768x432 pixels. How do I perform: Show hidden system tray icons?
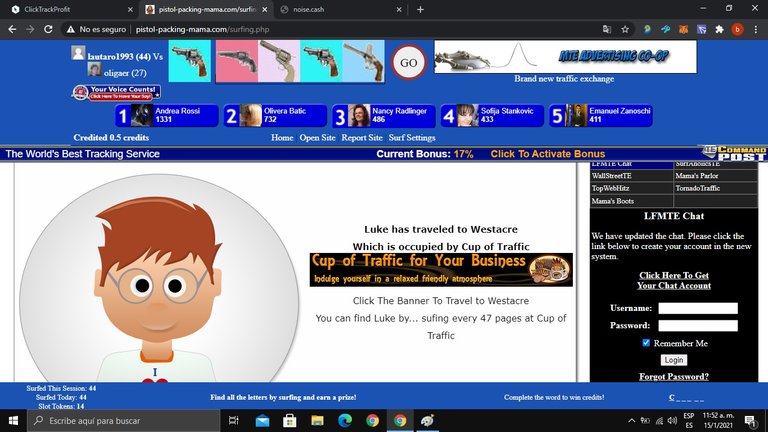pyautogui.click(x=631, y=421)
